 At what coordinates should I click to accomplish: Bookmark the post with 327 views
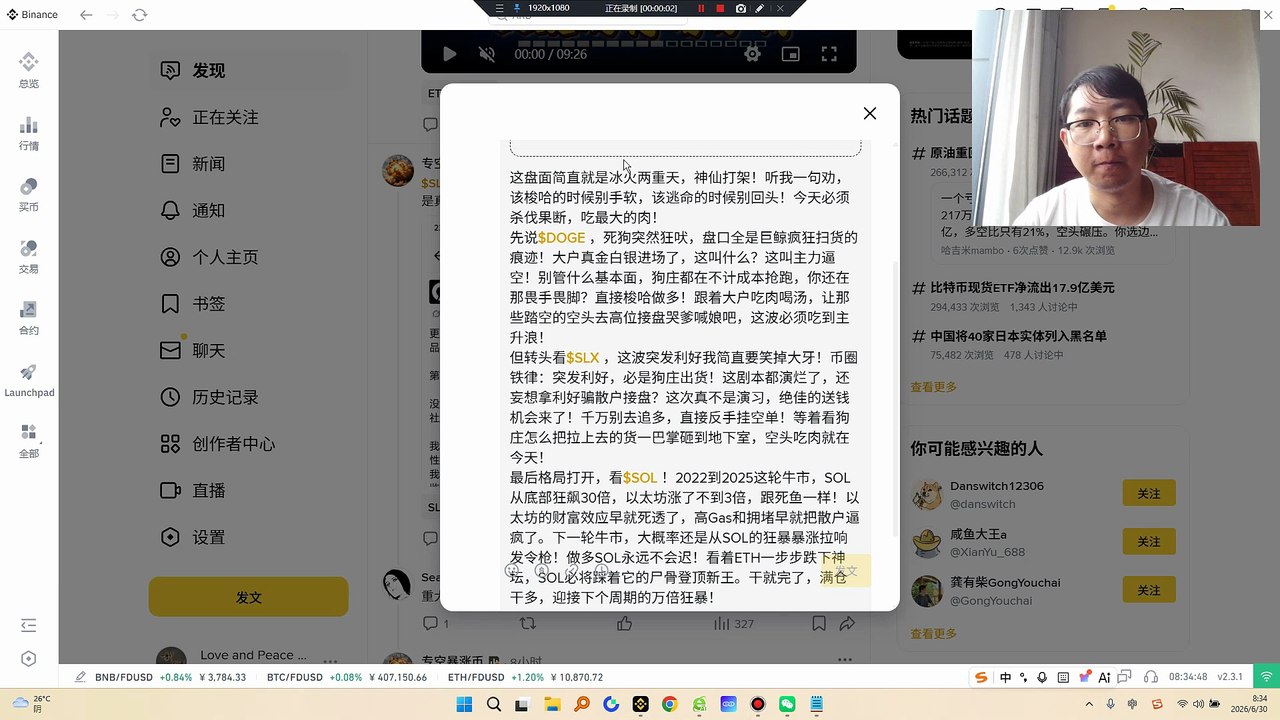[818, 623]
